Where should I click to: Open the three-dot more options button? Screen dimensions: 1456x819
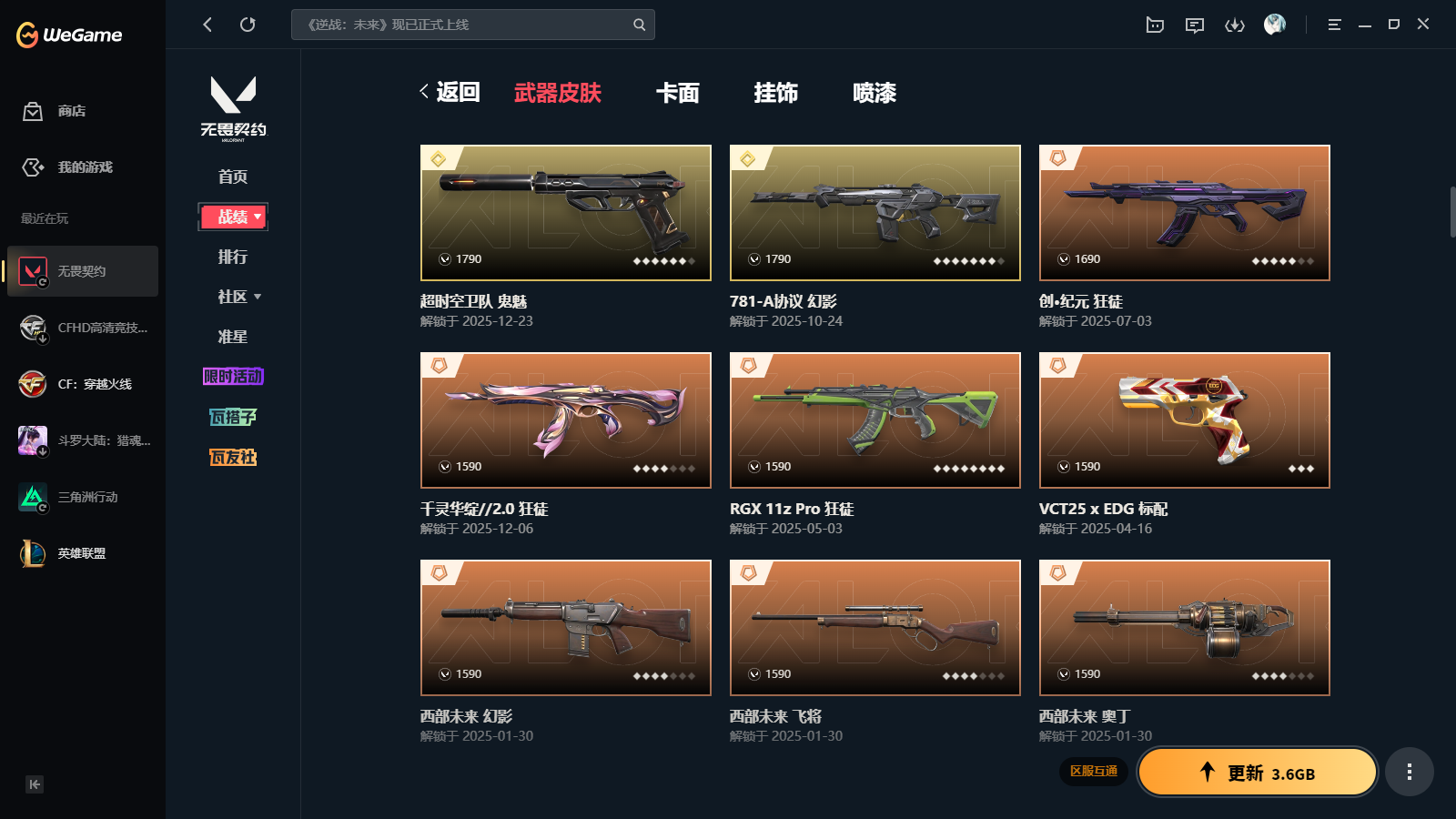click(1410, 772)
